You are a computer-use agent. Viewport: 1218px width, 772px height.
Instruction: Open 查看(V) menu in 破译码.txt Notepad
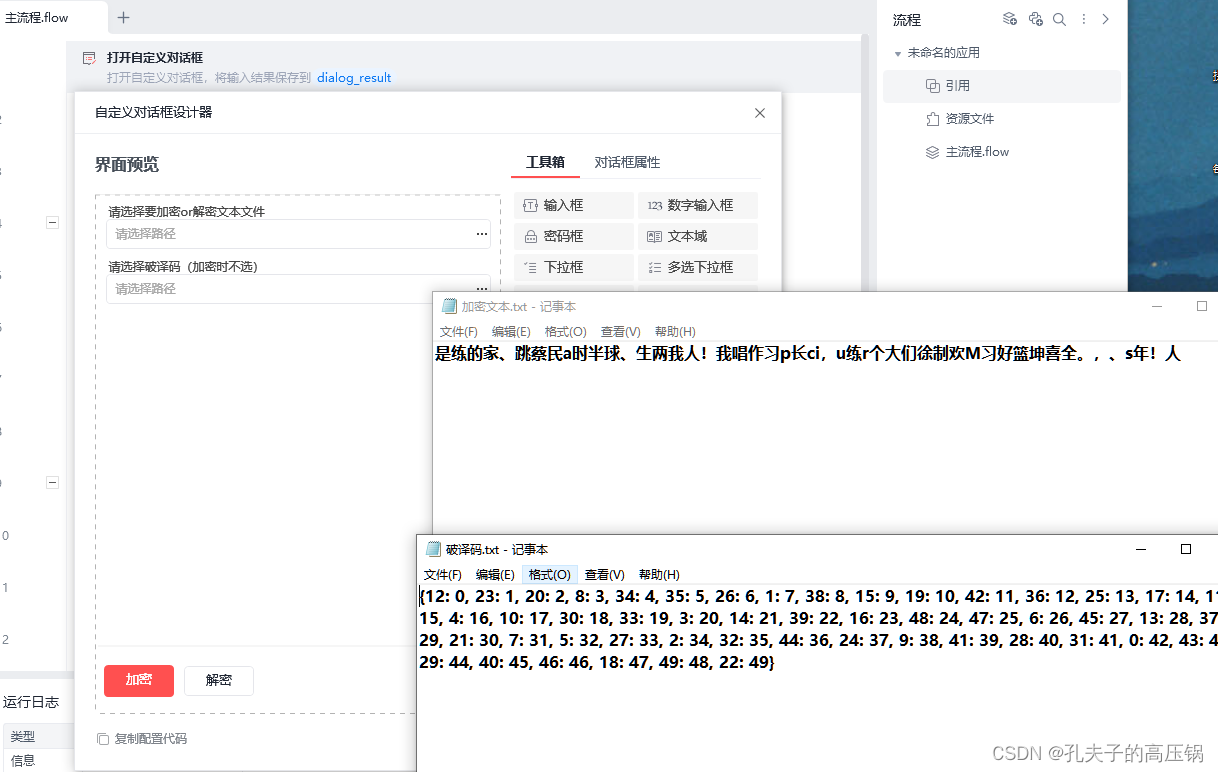[x=605, y=574]
